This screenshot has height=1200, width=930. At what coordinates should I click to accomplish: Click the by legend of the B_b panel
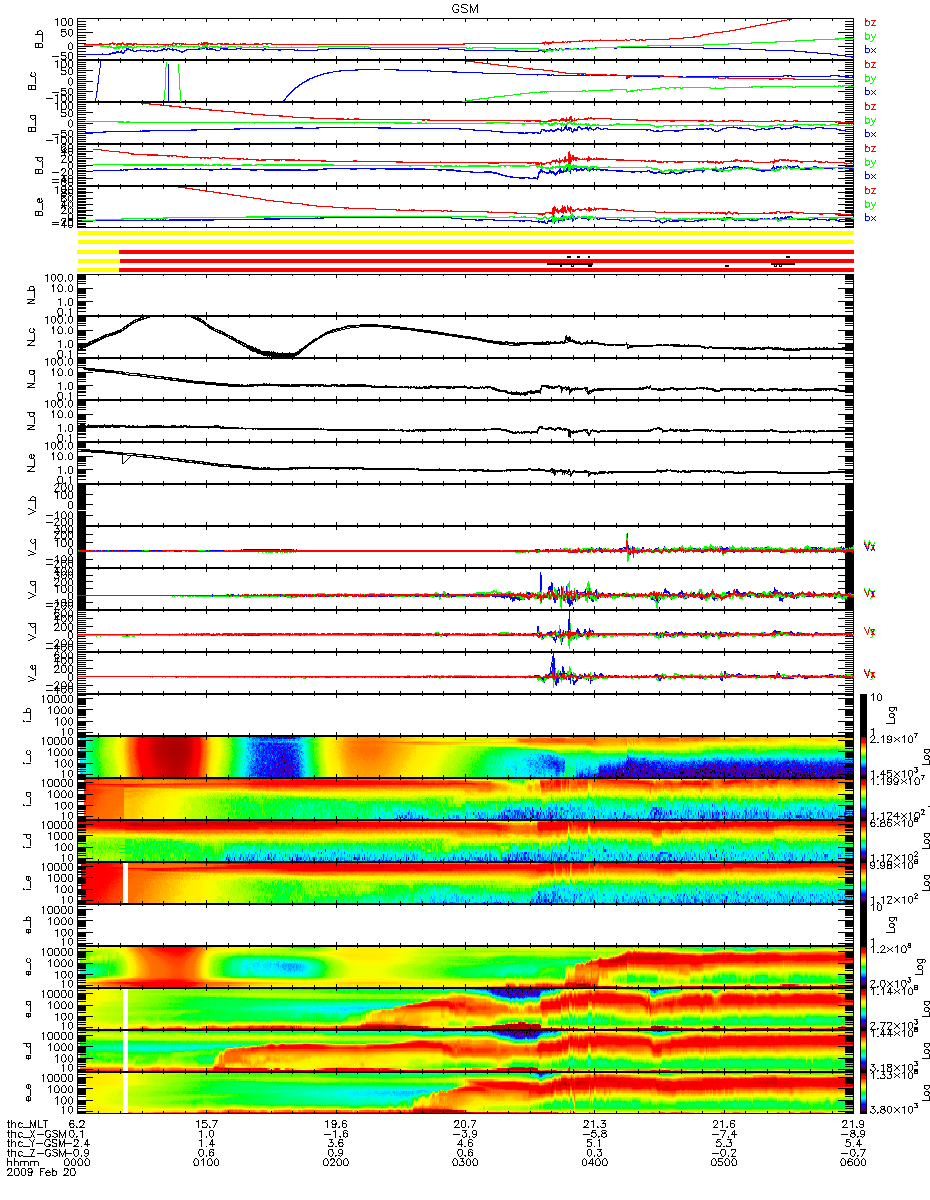pos(869,36)
